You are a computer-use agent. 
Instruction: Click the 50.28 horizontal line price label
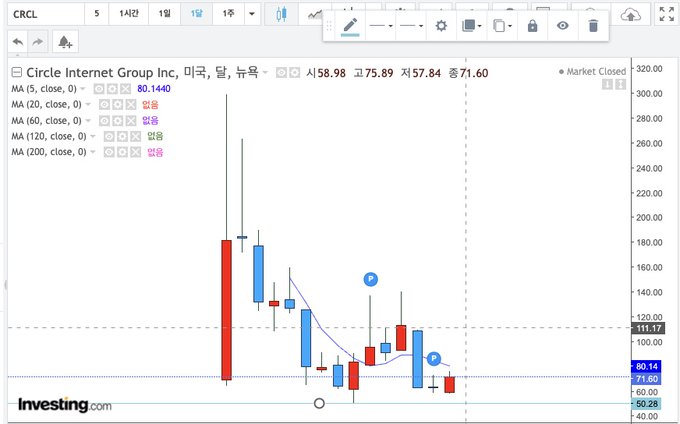(x=647, y=404)
